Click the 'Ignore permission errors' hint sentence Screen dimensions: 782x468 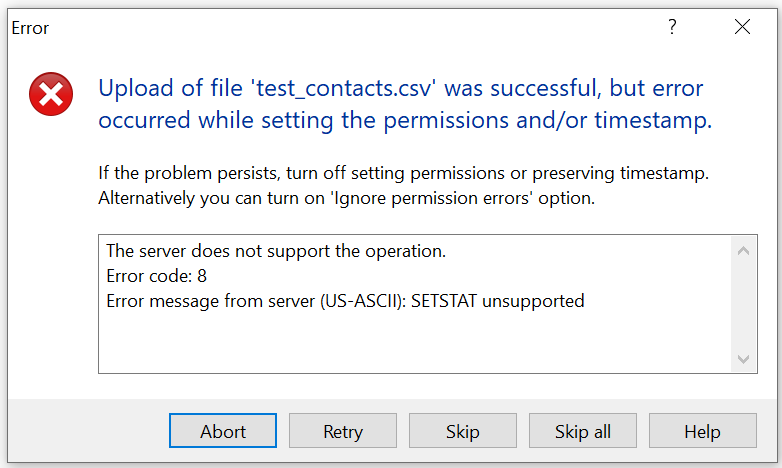click(x=347, y=198)
